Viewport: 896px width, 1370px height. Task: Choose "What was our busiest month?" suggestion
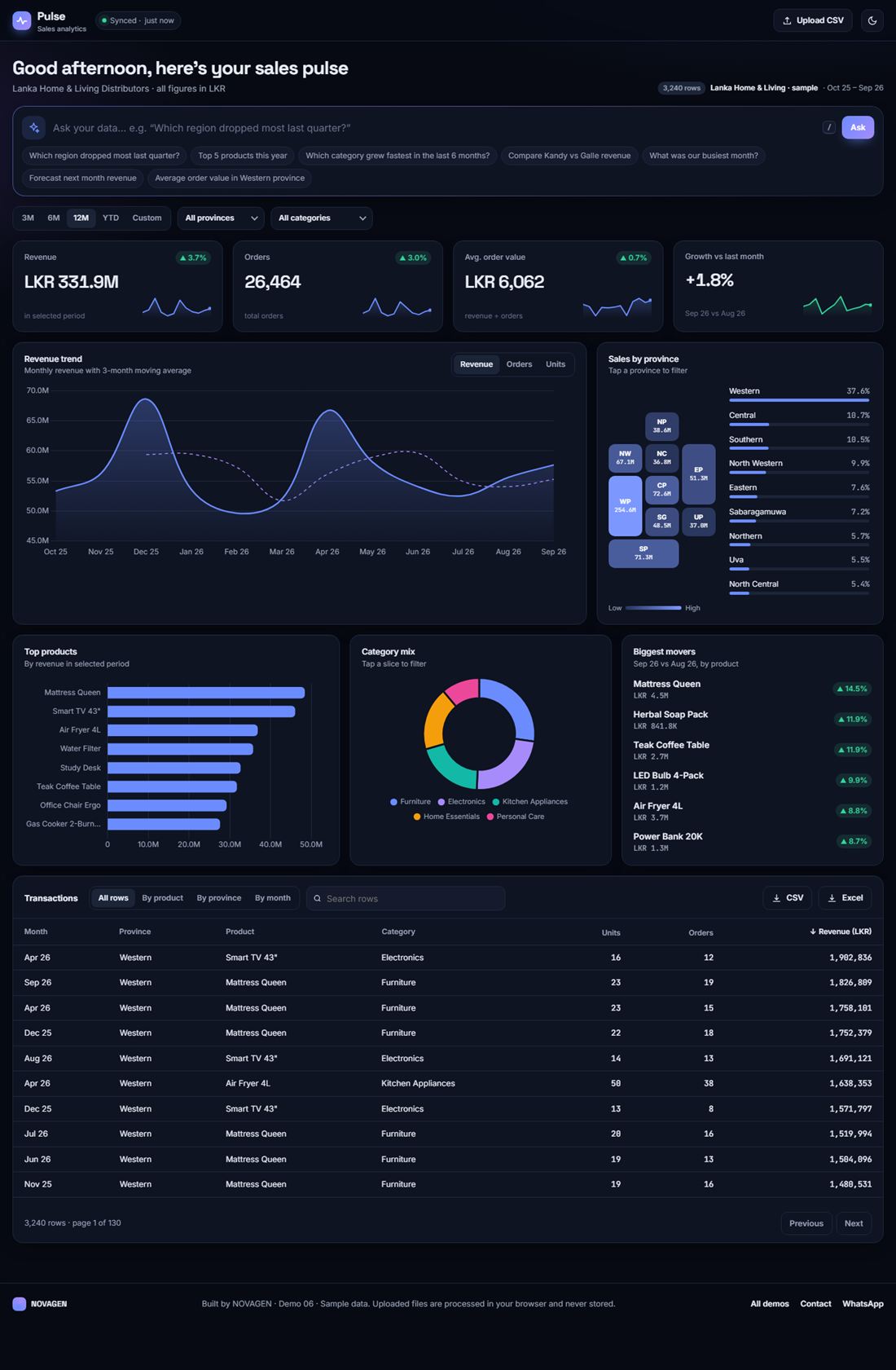coord(704,156)
